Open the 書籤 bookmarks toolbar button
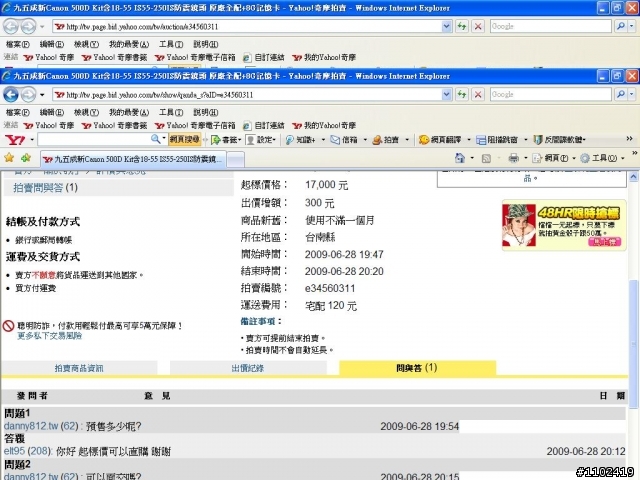Screen dimensions: 640x480 point(225,140)
